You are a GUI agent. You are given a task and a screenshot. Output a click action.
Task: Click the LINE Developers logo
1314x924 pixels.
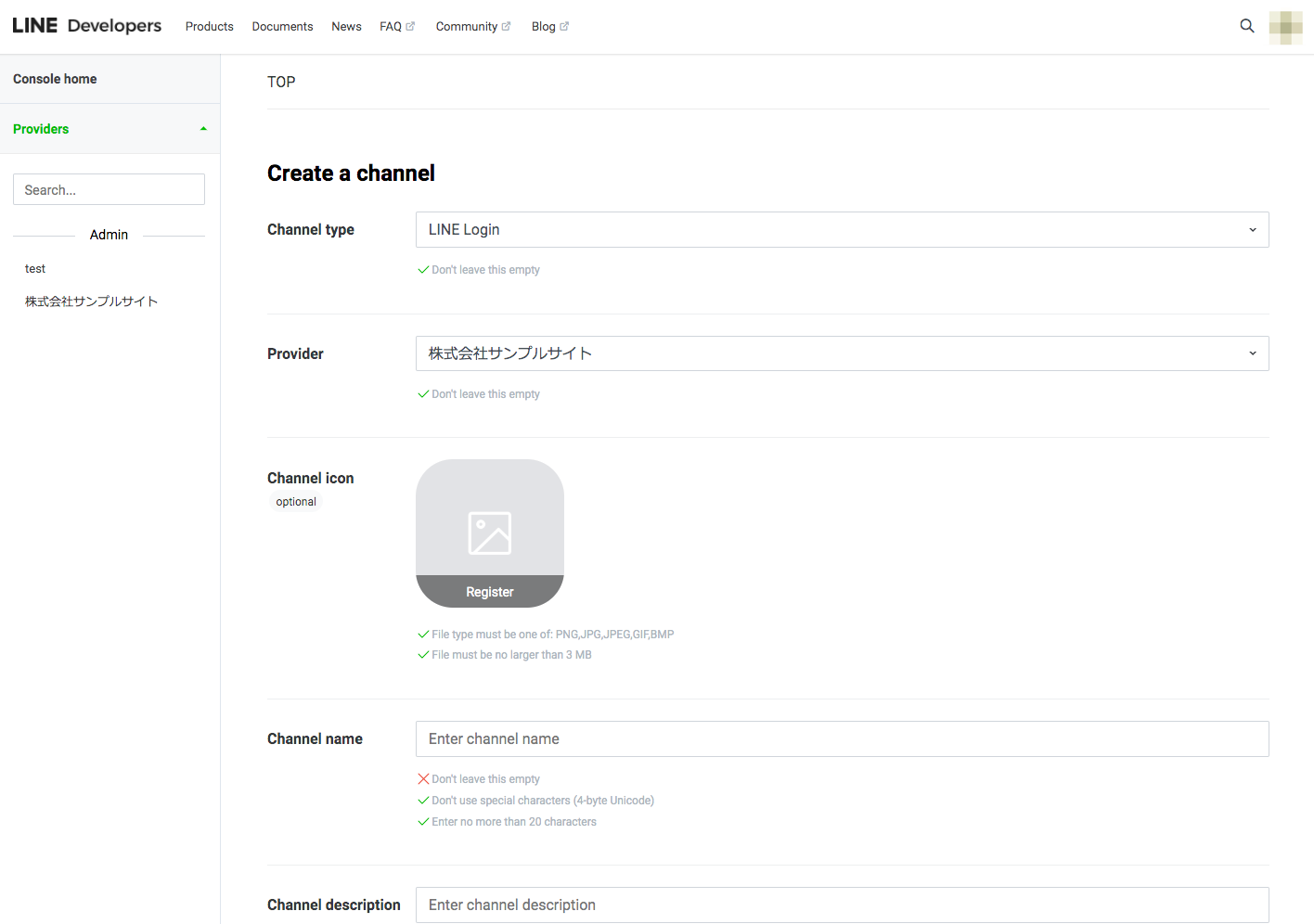pos(86,26)
